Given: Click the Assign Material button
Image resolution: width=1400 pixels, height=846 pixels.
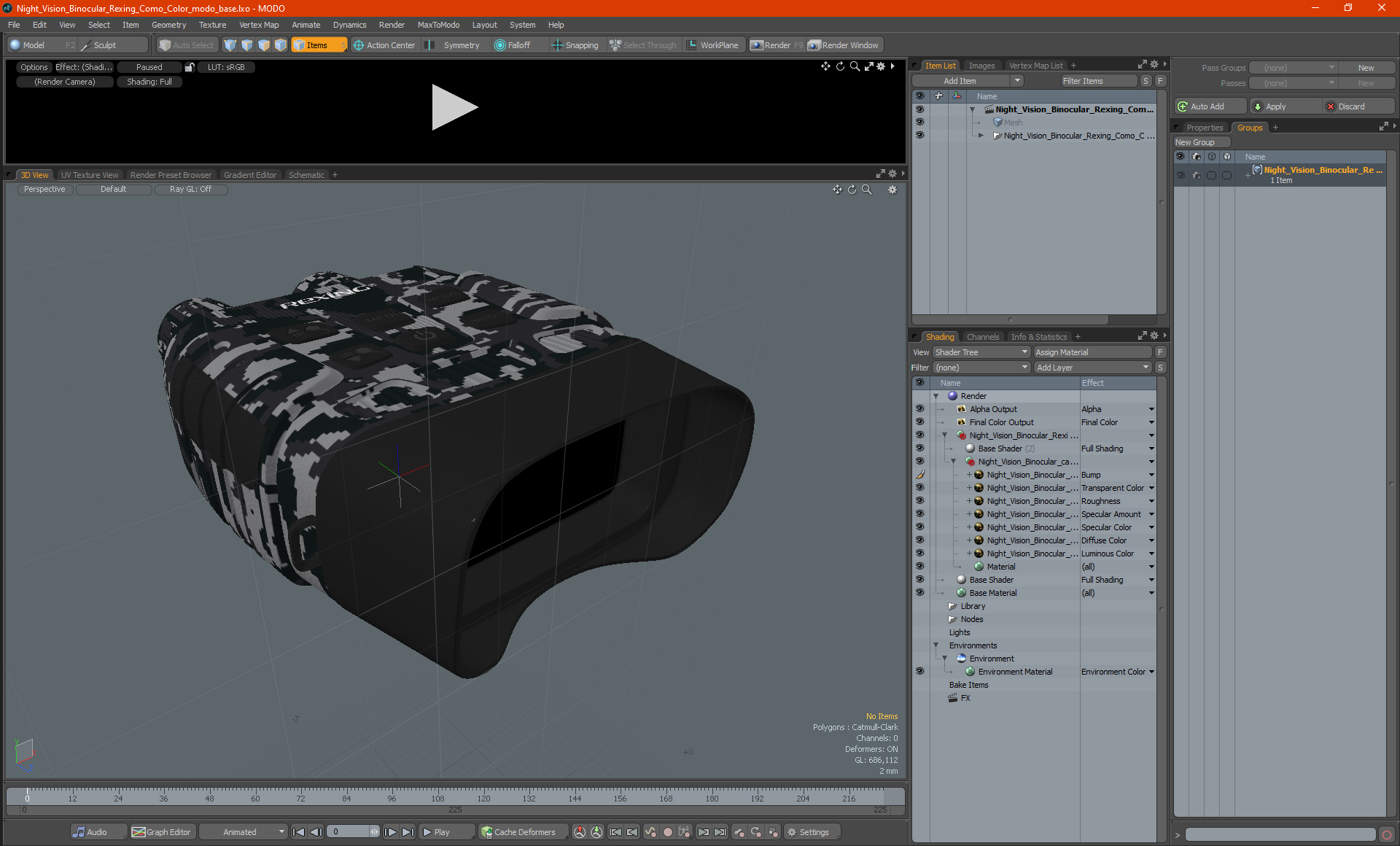Looking at the screenshot, I should click(1092, 352).
